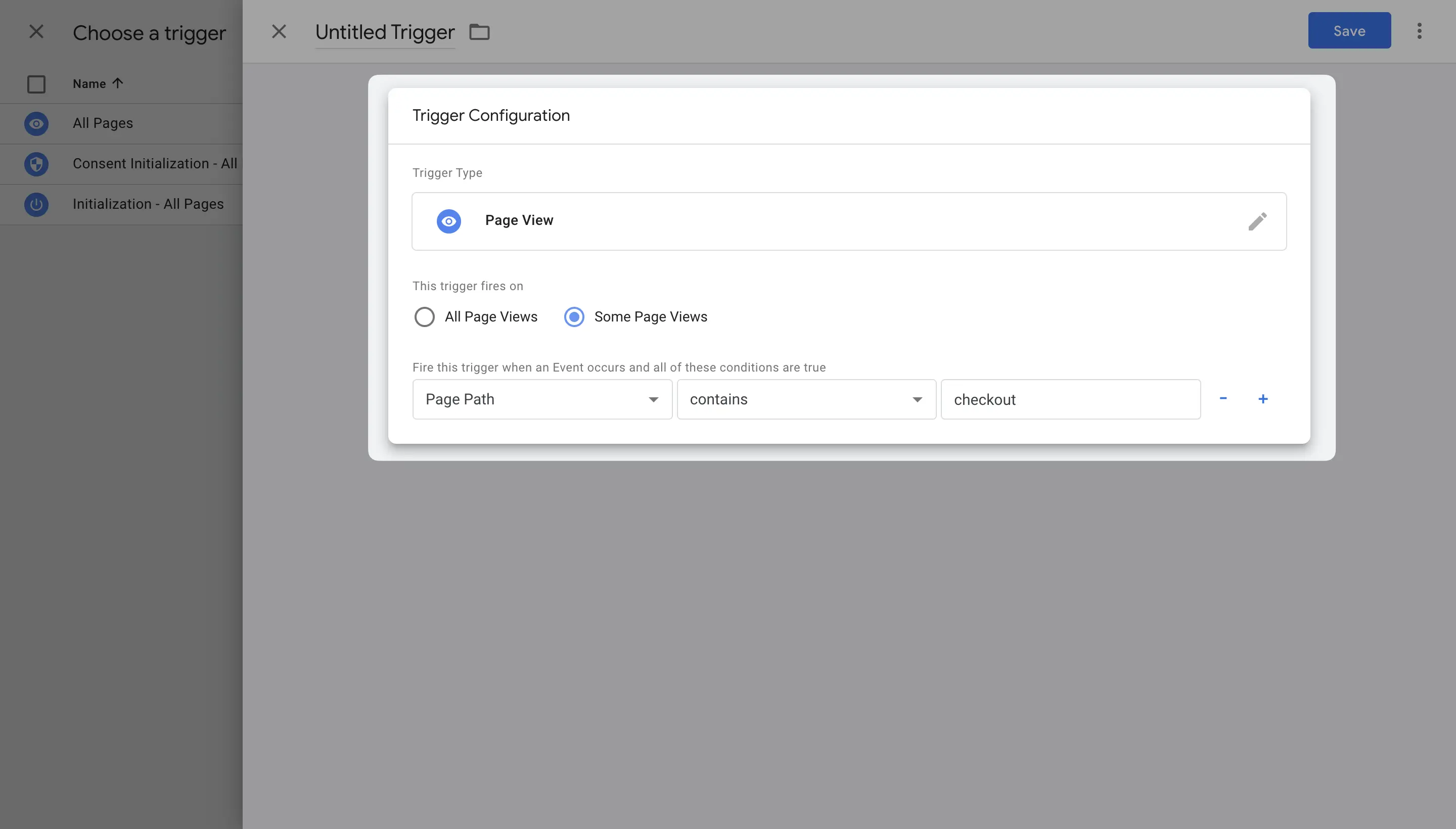
Task: Open the Page Path variable dropdown
Action: [542, 399]
